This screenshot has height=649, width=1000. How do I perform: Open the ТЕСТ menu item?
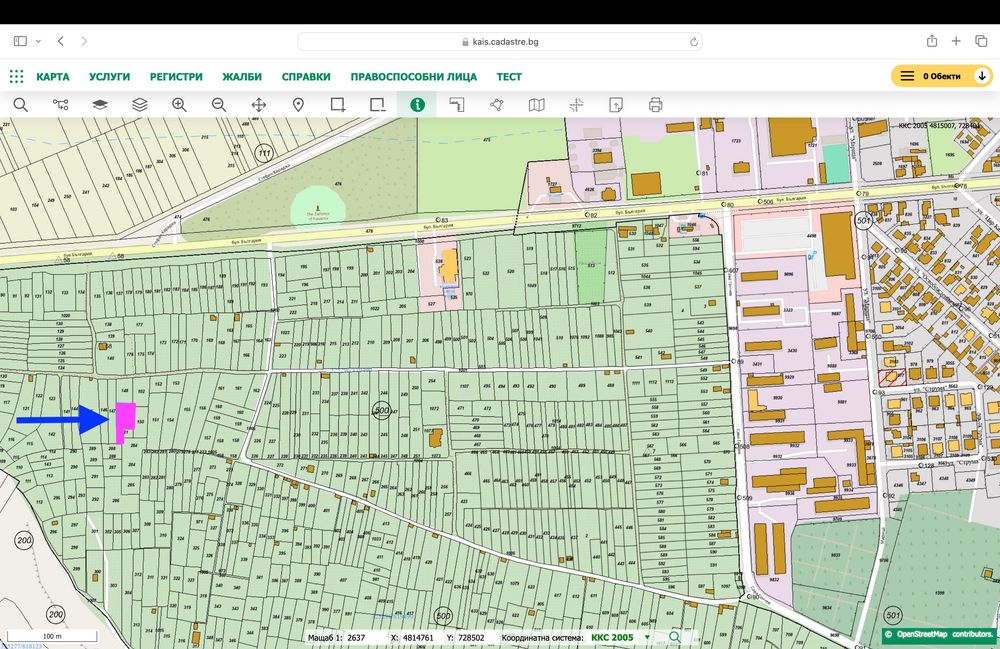pyautogui.click(x=509, y=77)
